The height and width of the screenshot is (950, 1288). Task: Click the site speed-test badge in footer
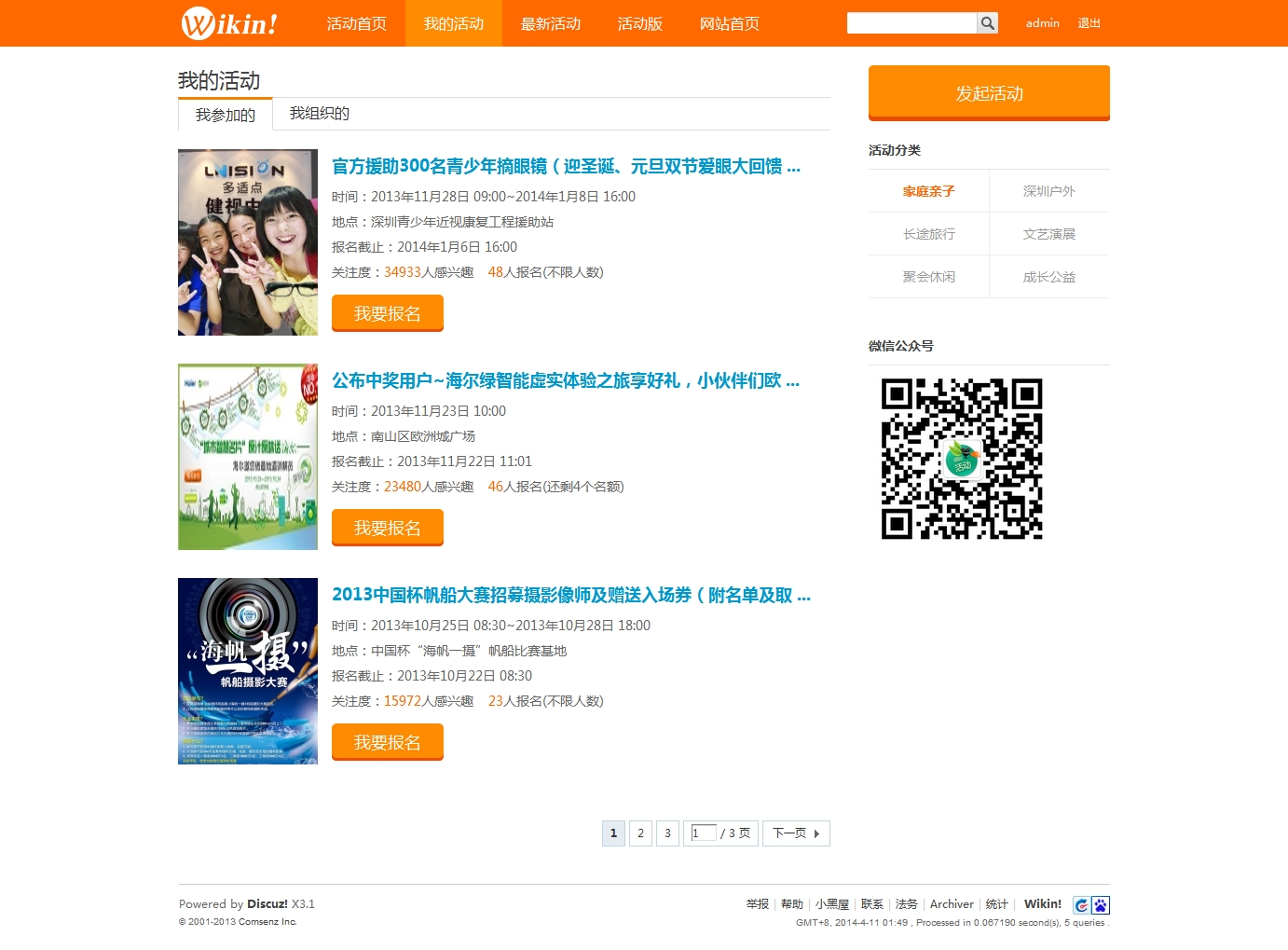(x=1081, y=903)
